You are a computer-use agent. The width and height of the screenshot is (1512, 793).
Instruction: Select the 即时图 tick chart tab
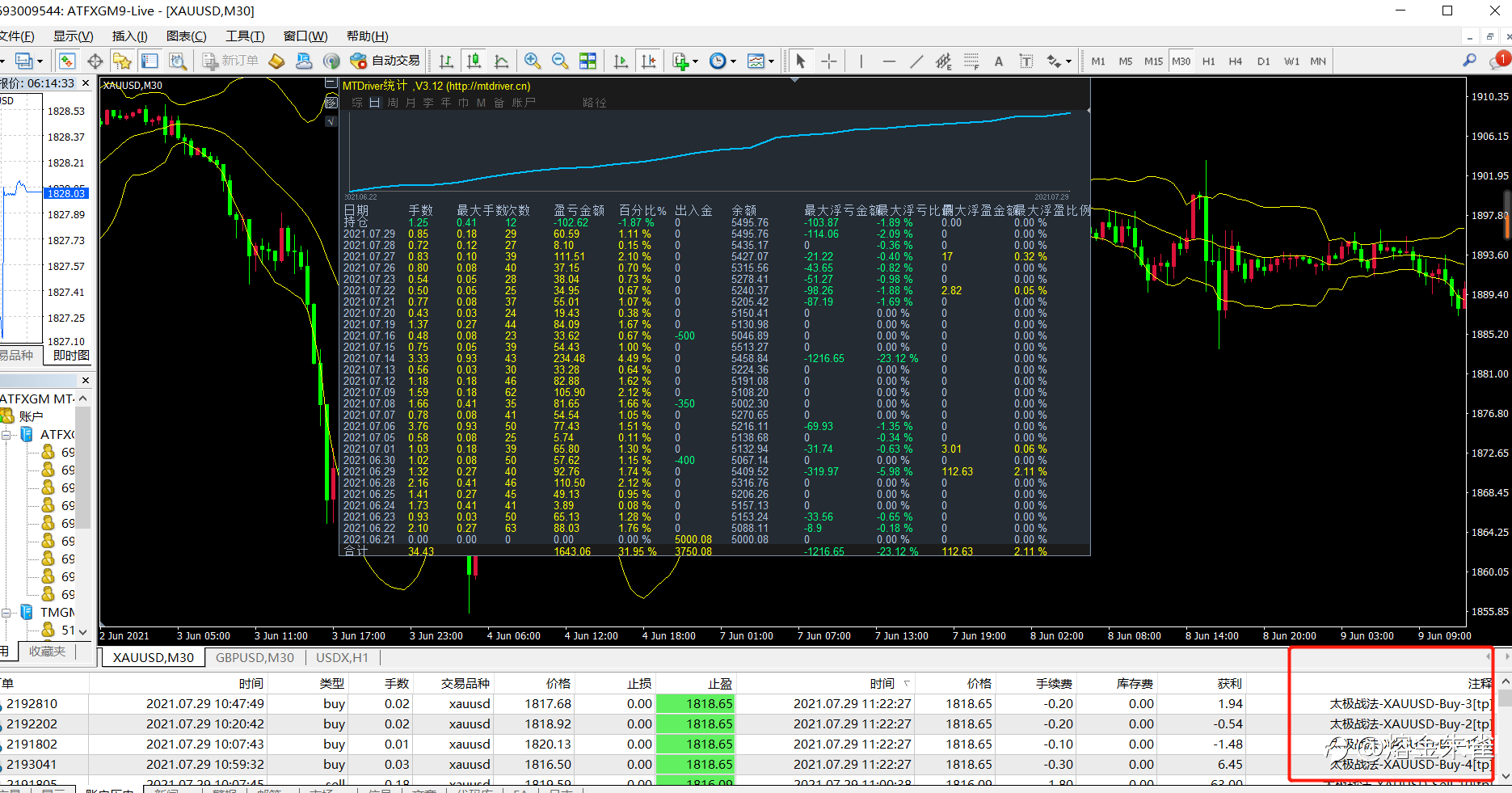[71, 356]
